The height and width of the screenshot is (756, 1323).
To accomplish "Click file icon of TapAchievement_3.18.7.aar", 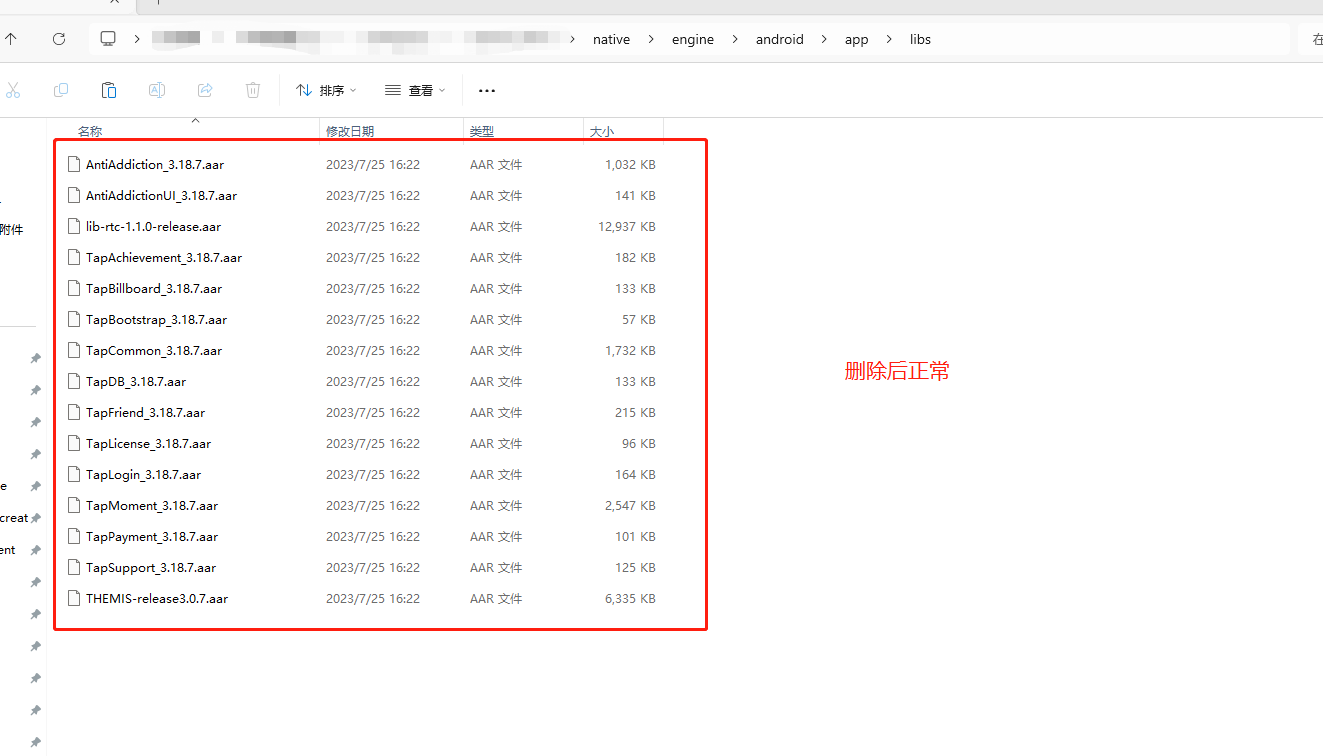I will coord(73,257).
